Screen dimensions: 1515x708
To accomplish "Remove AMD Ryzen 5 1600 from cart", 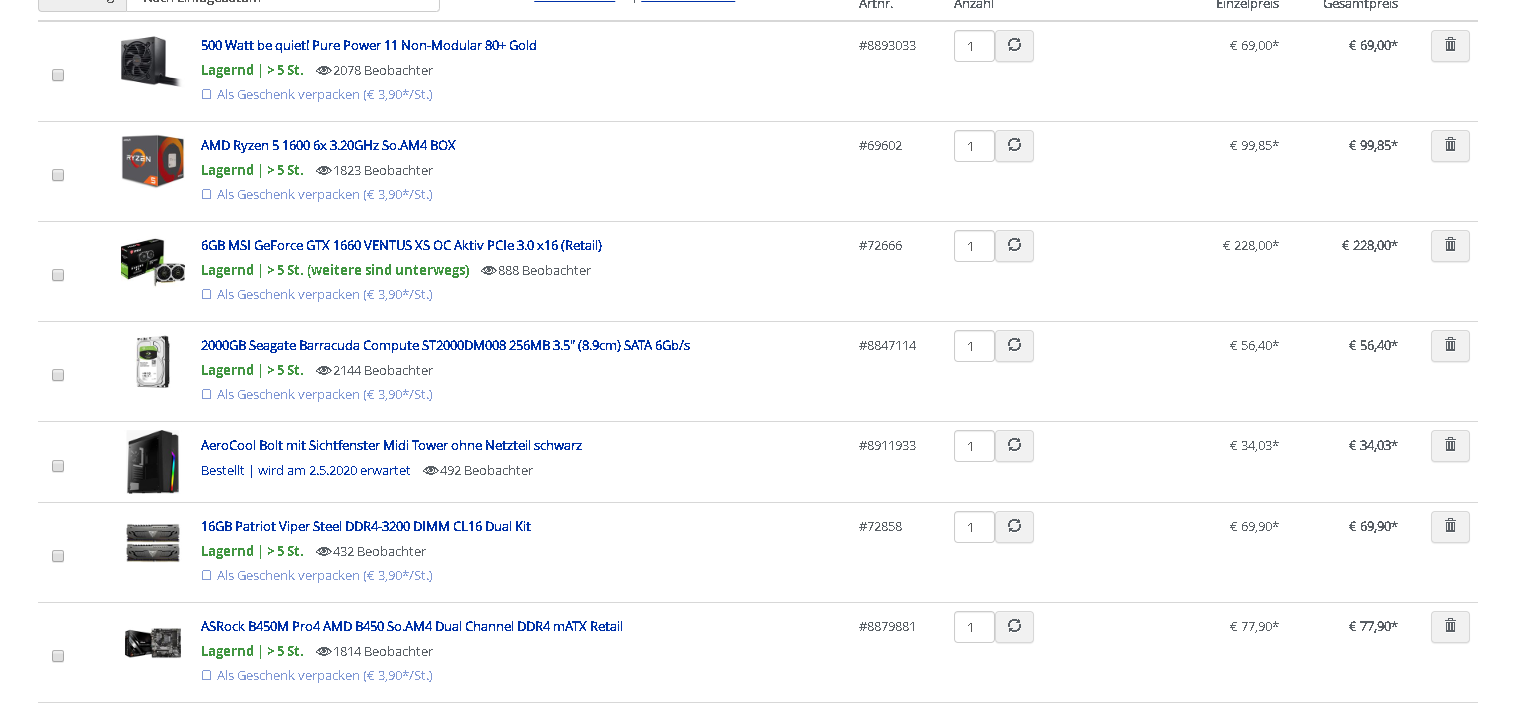I will pos(1449,146).
